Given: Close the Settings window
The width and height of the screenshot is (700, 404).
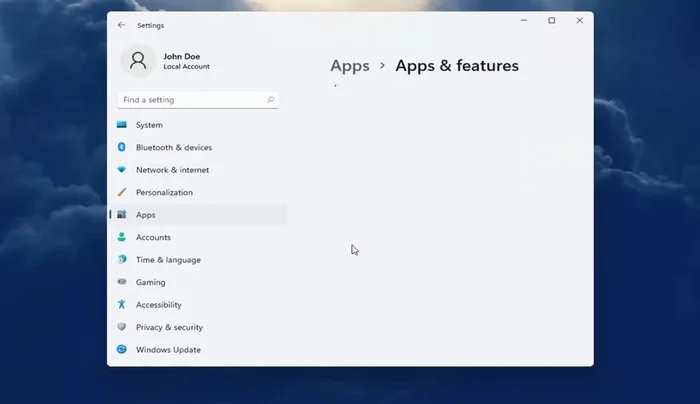Looking at the screenshot, I should tap(579, 21).
